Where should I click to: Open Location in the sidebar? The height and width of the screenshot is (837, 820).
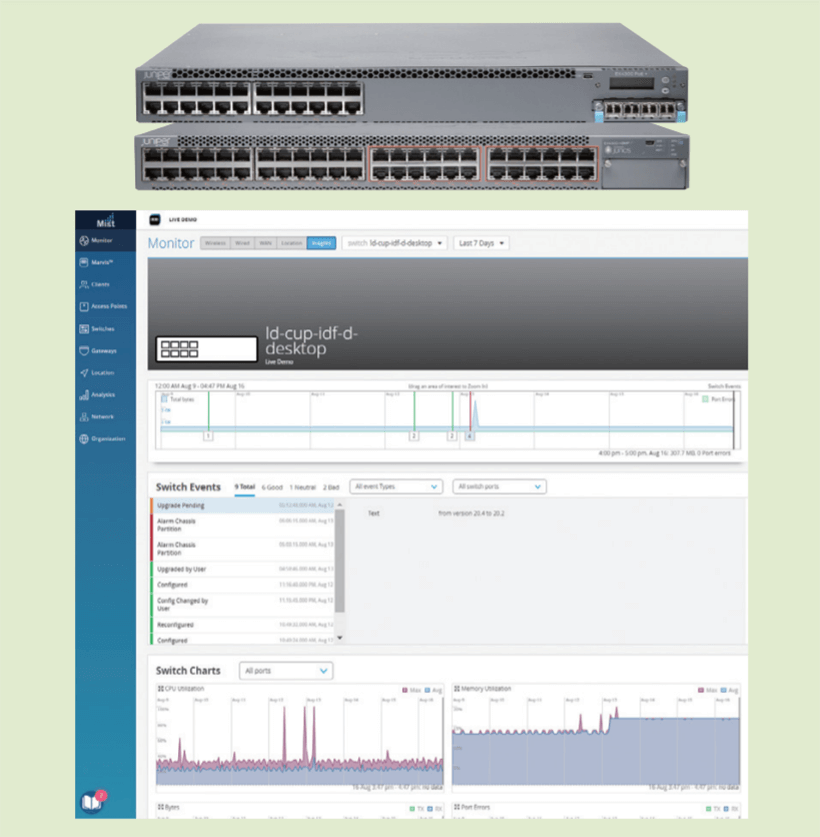click(97, 373)
